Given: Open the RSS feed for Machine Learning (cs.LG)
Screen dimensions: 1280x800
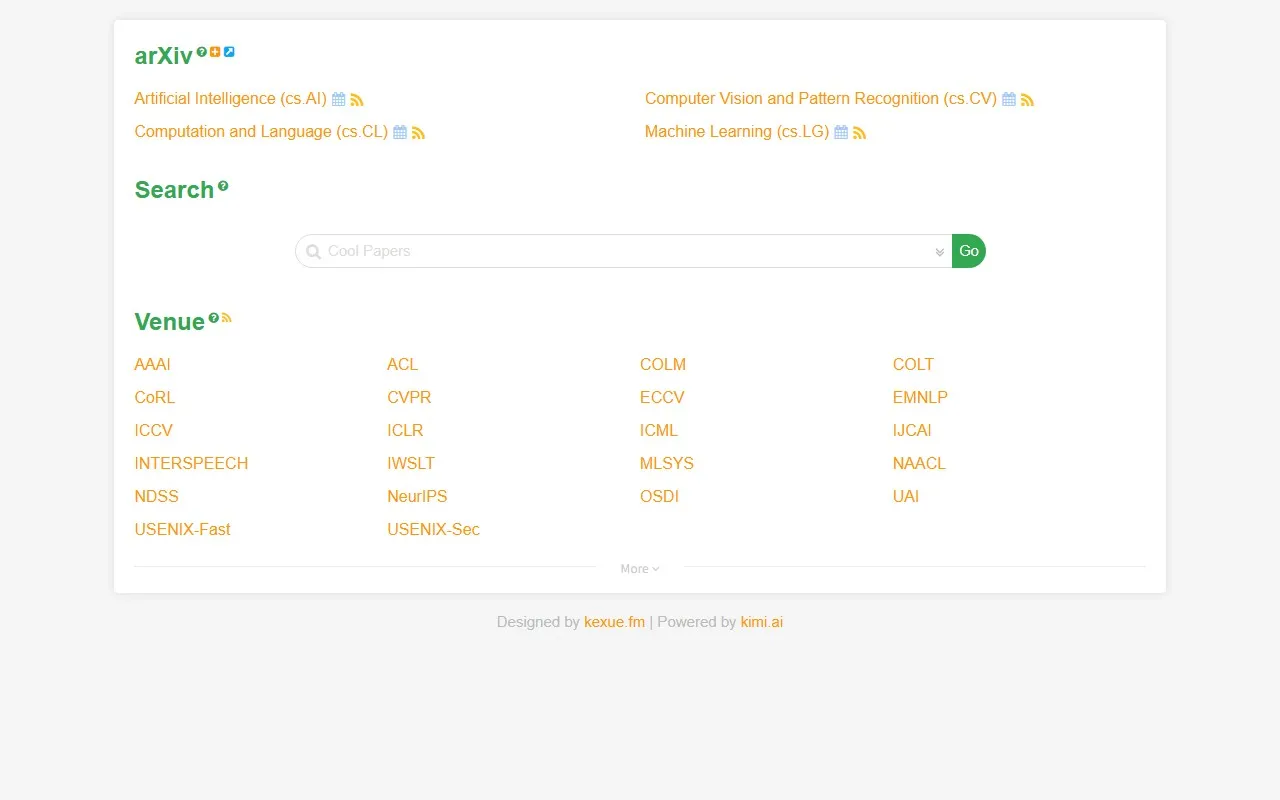Looking at the screenshot, I should tap(859, 132).
